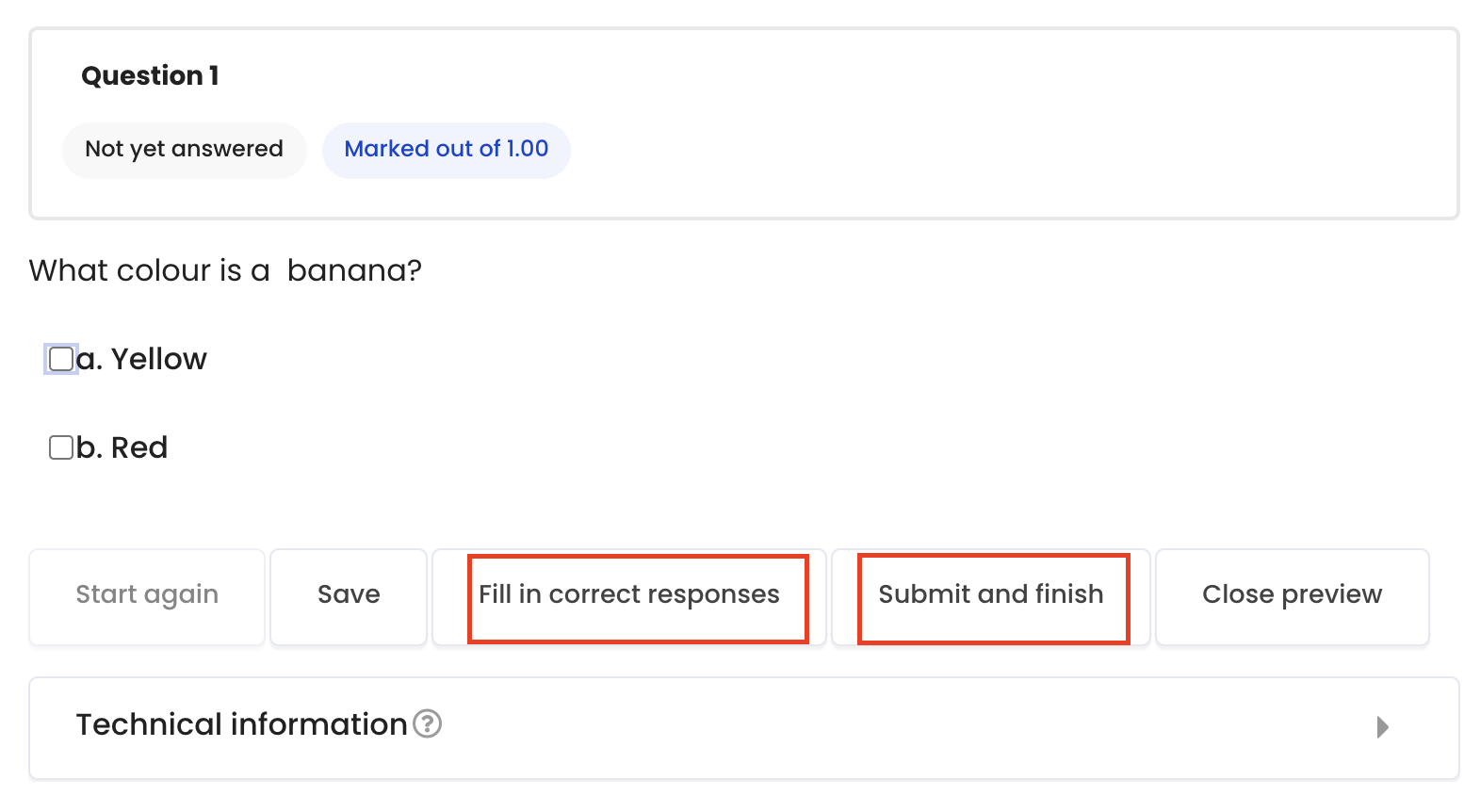
Task: Click the letter 'b.' beside Red
Action: [89, 447]
